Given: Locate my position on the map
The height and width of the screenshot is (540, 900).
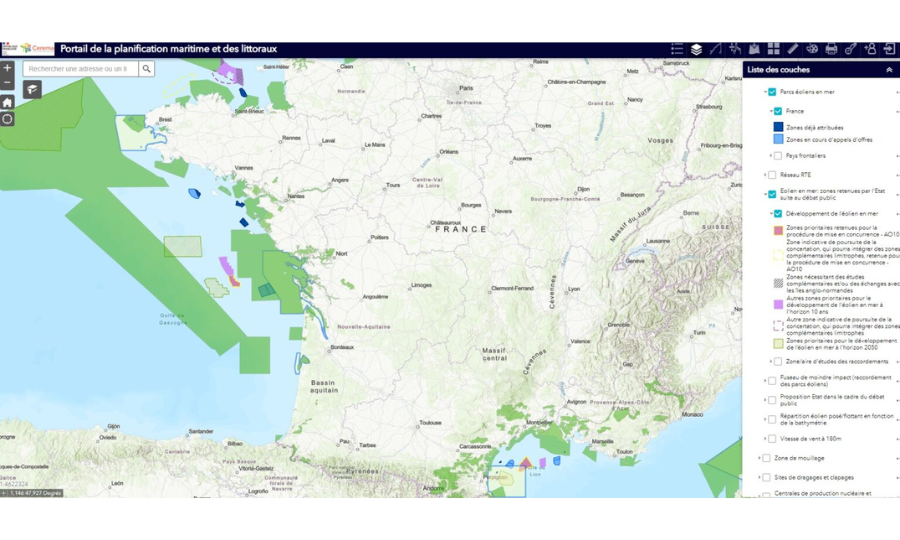Looking at the screenshot, I should [x=7, y=119].
